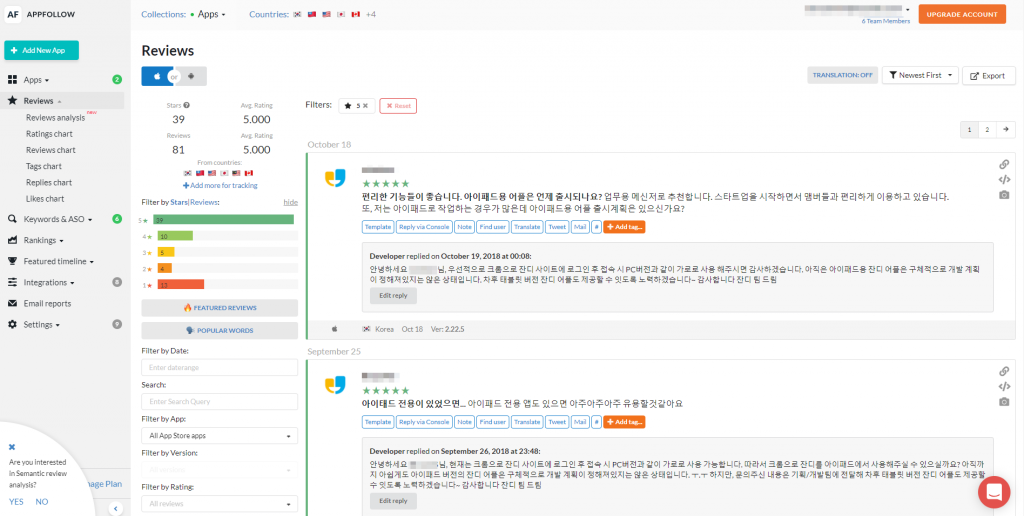Open the All App Store apps dropdown

219,436
